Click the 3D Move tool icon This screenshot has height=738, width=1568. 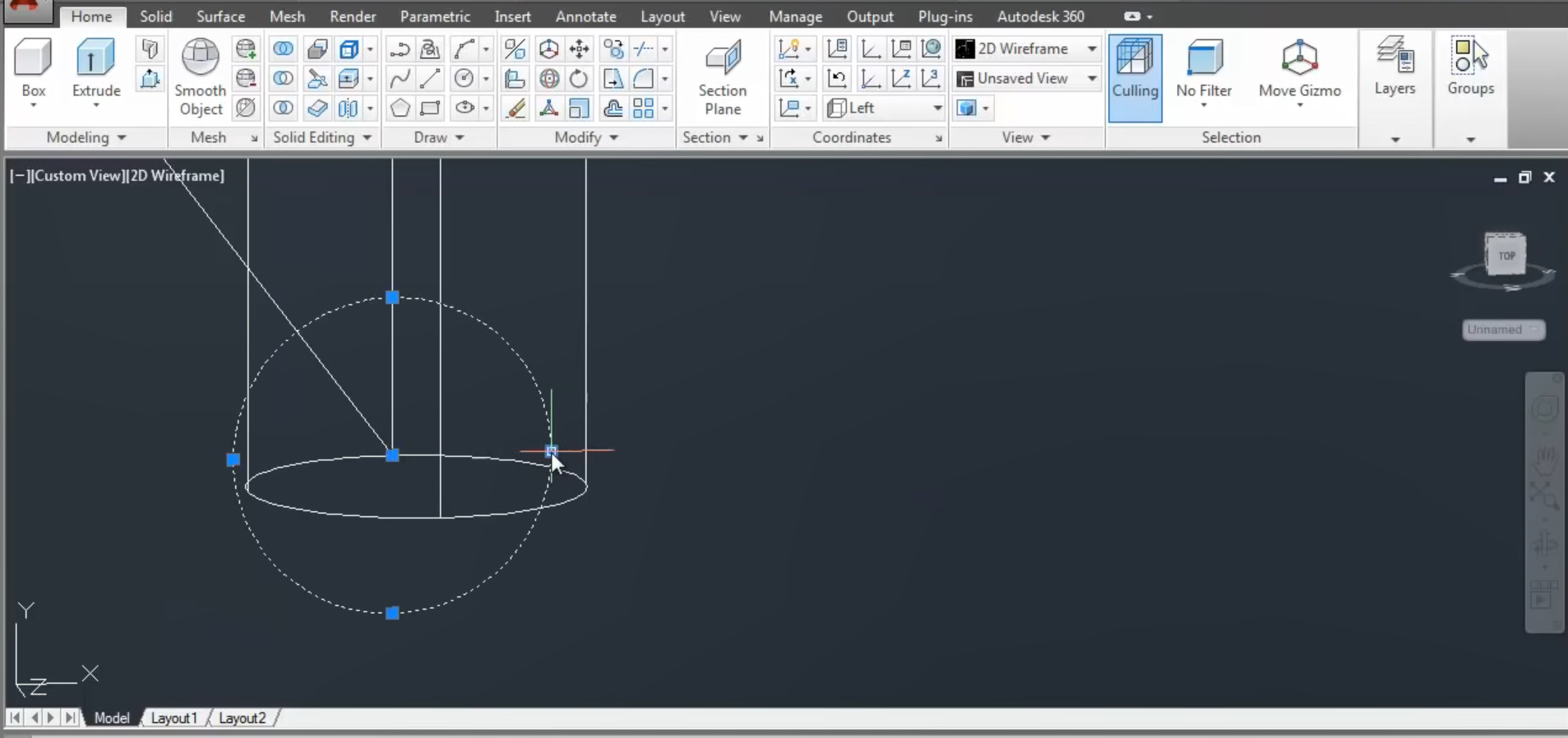click(x=548, y=48)
